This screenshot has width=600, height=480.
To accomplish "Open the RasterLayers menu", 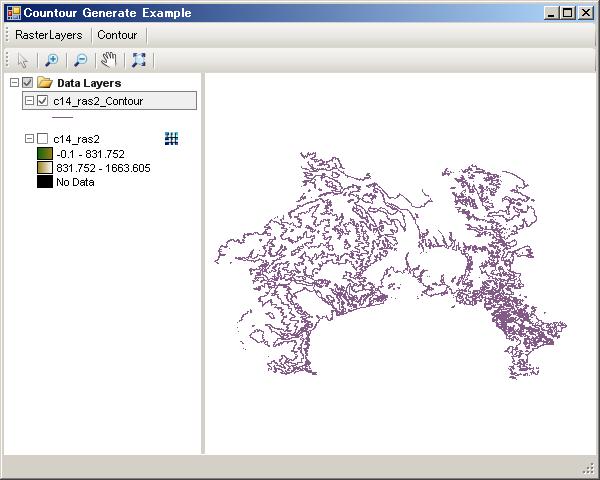I will pyautogui.click(x=48, y=35).
